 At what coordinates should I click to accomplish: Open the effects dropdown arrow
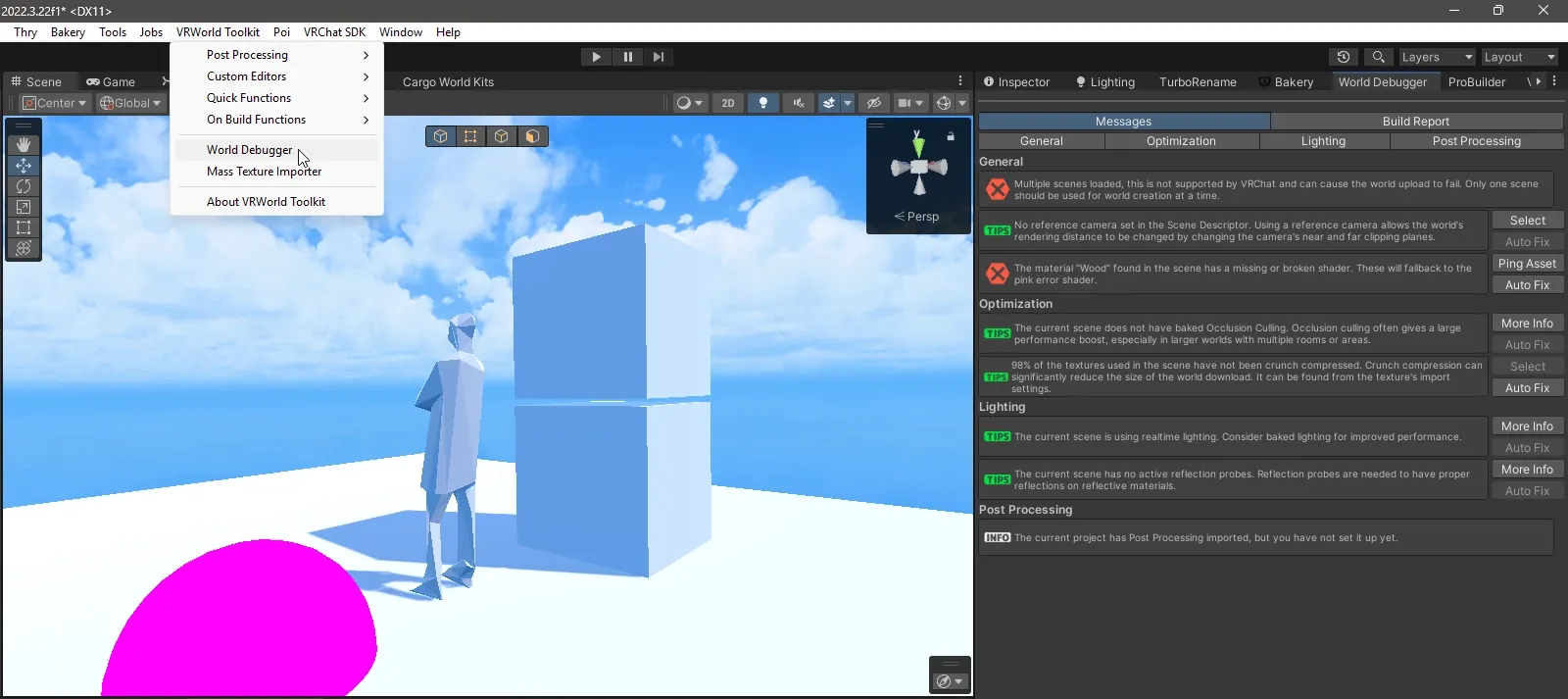click(848, 103)
